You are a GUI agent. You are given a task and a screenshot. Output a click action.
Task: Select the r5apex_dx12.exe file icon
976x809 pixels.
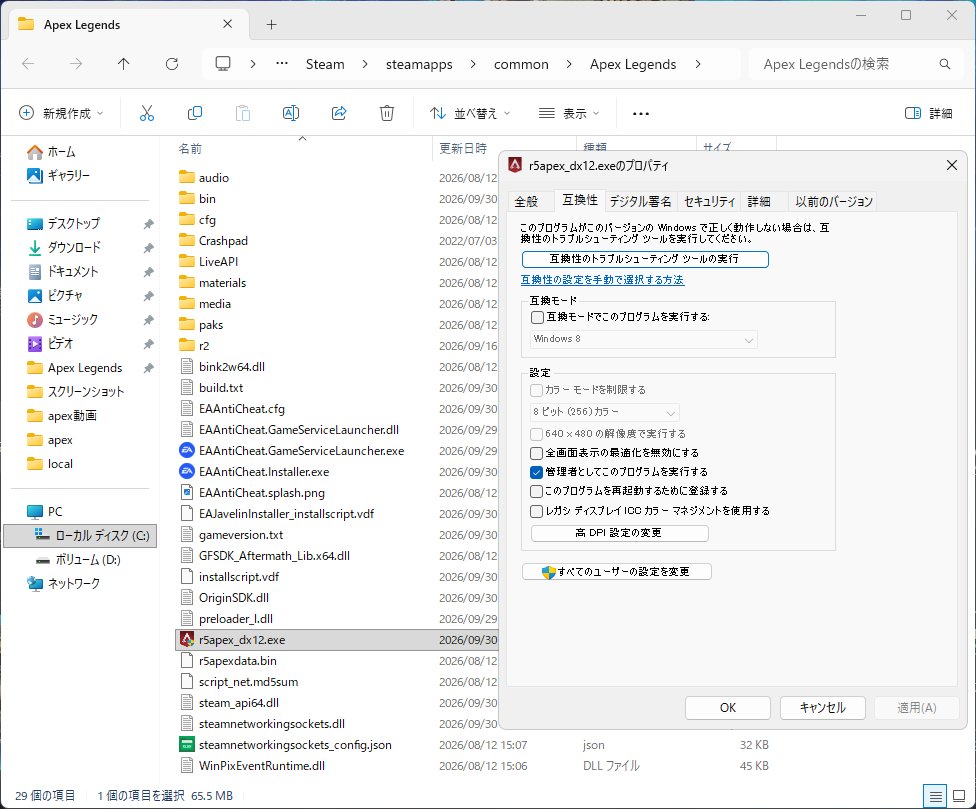(187, 640)
